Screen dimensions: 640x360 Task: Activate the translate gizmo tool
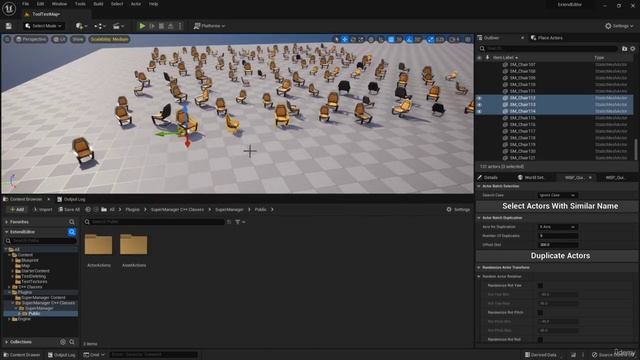[345, 39]
